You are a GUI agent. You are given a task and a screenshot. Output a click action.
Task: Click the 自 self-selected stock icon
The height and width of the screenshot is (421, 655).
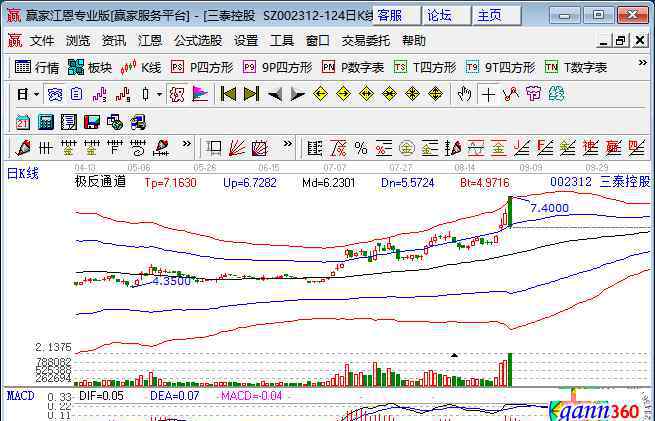click(x=76, y=94)
